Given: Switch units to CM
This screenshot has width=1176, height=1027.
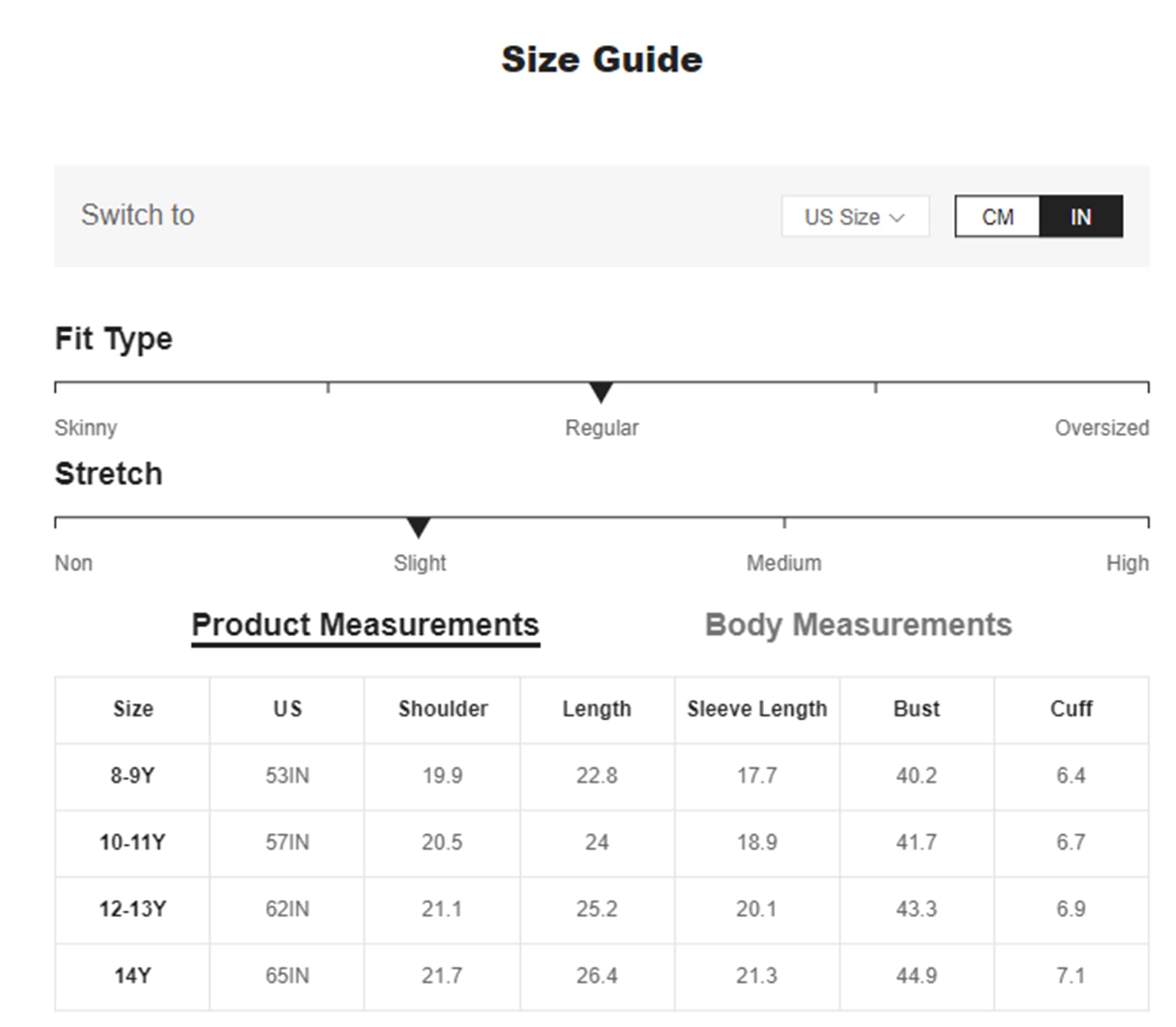Looking at the screenshot, I should (x=997, y=216).
